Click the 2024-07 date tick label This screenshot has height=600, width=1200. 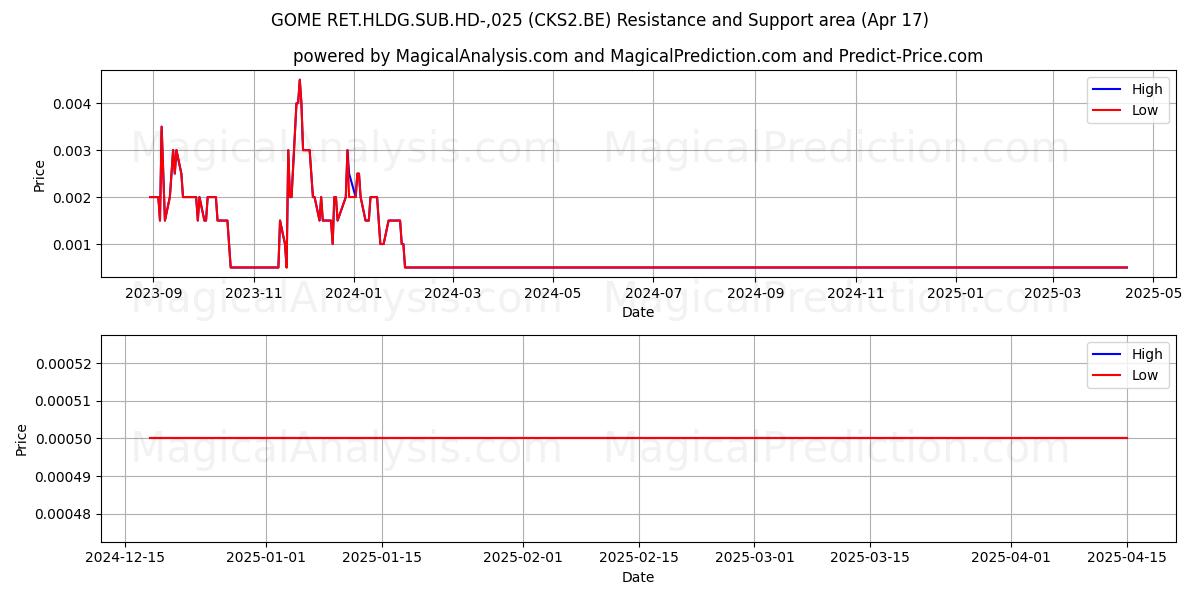(x=653, y=294)
